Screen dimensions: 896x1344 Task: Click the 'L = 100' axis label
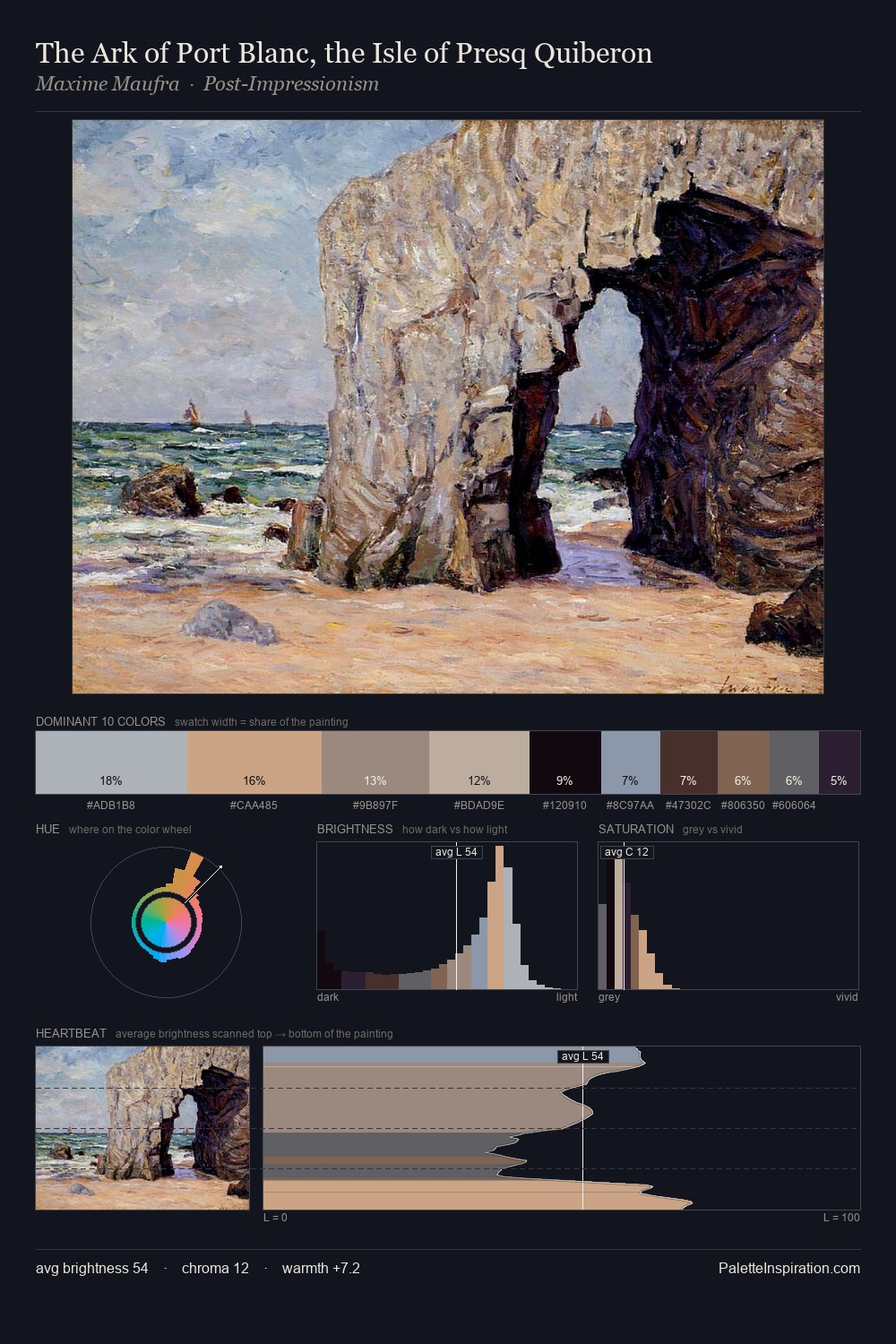(841, 1218)
